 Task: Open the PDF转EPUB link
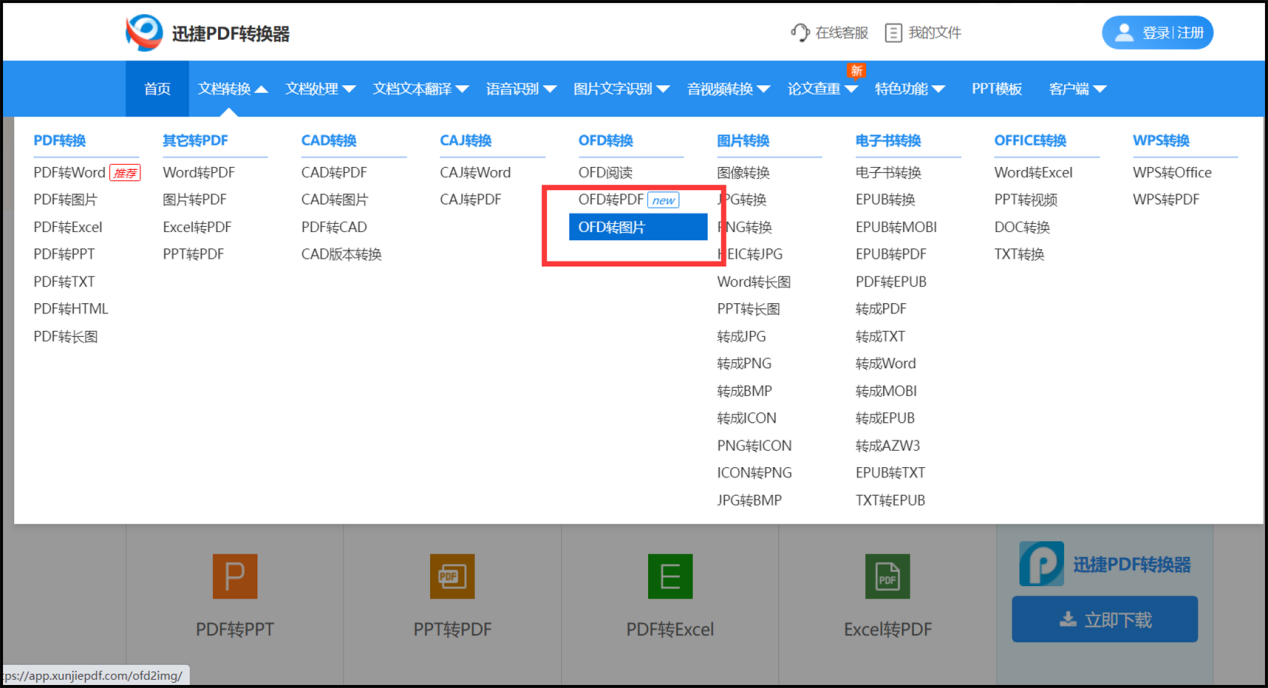pos(891,282)
